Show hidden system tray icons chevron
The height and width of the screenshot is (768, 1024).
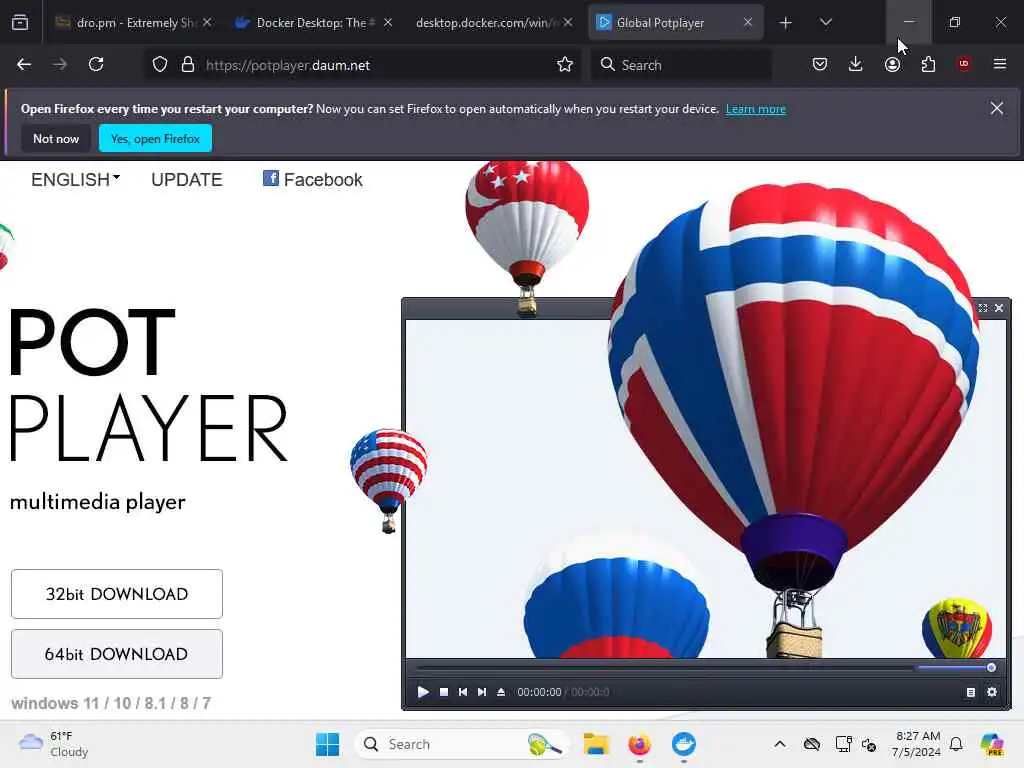[780, 744]
